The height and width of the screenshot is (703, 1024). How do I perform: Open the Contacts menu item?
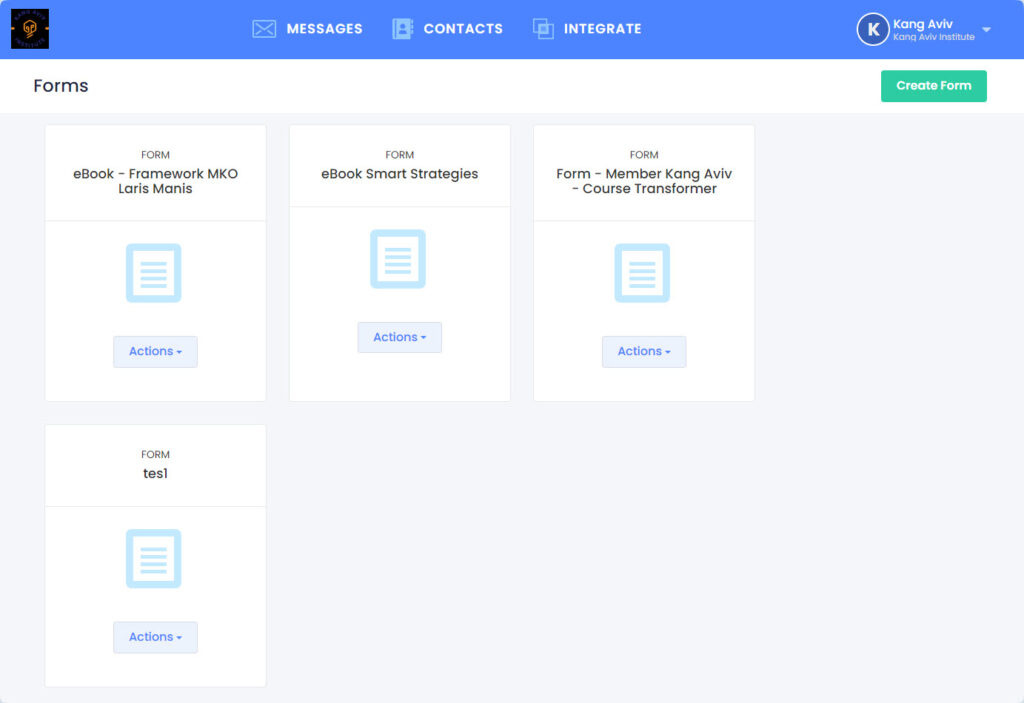(x=463, y=29)
